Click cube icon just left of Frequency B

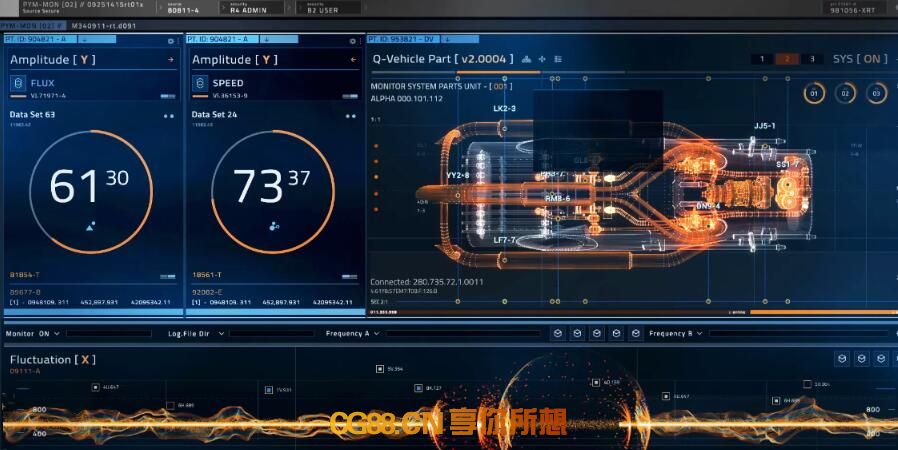coord(636,333)
